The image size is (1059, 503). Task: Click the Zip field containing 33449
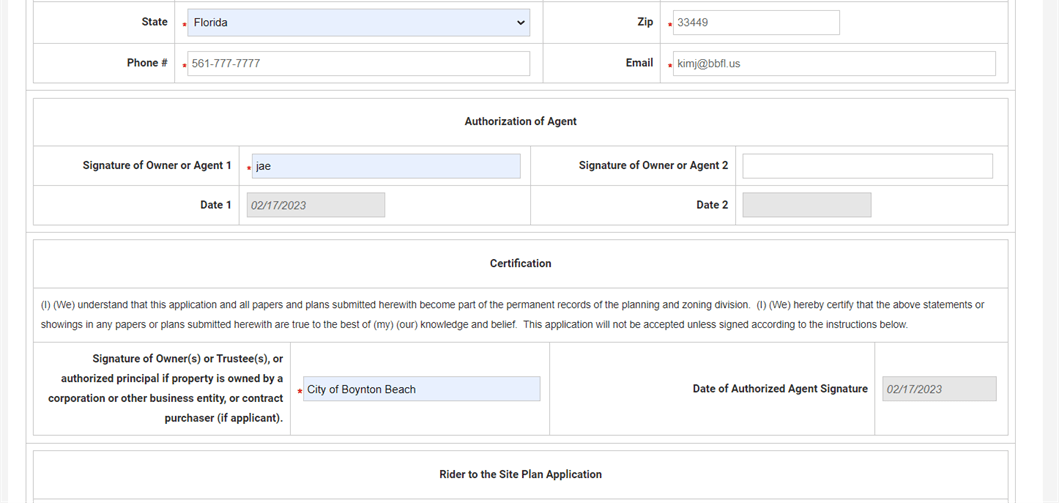(x=755, y=23)
